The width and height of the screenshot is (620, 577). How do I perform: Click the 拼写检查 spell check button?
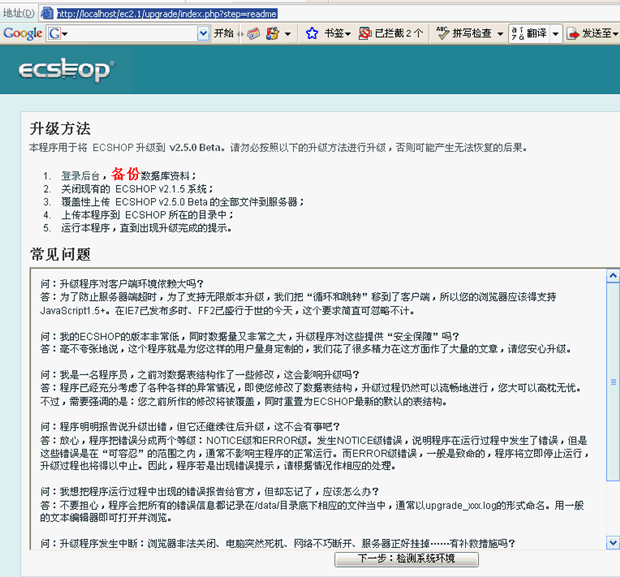(465, 34)
